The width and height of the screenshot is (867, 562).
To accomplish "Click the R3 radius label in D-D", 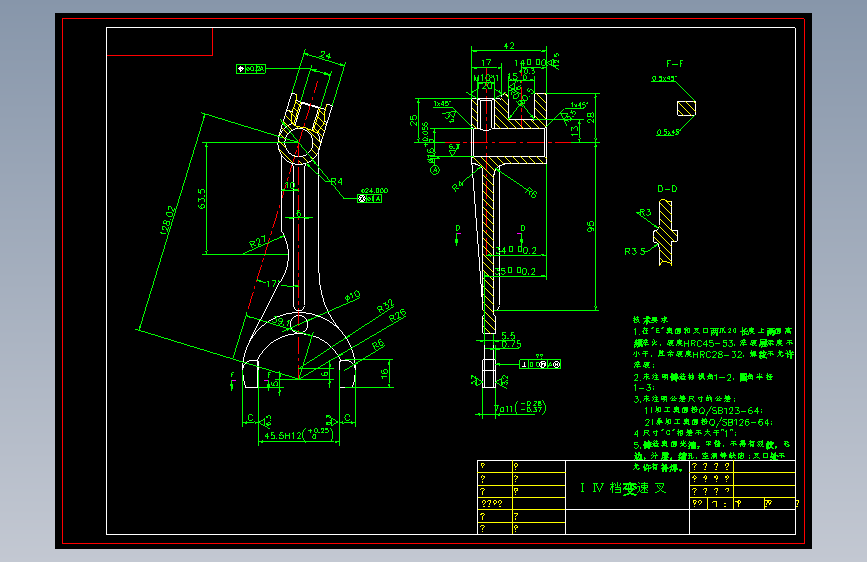I will click(x=645, y=212).
